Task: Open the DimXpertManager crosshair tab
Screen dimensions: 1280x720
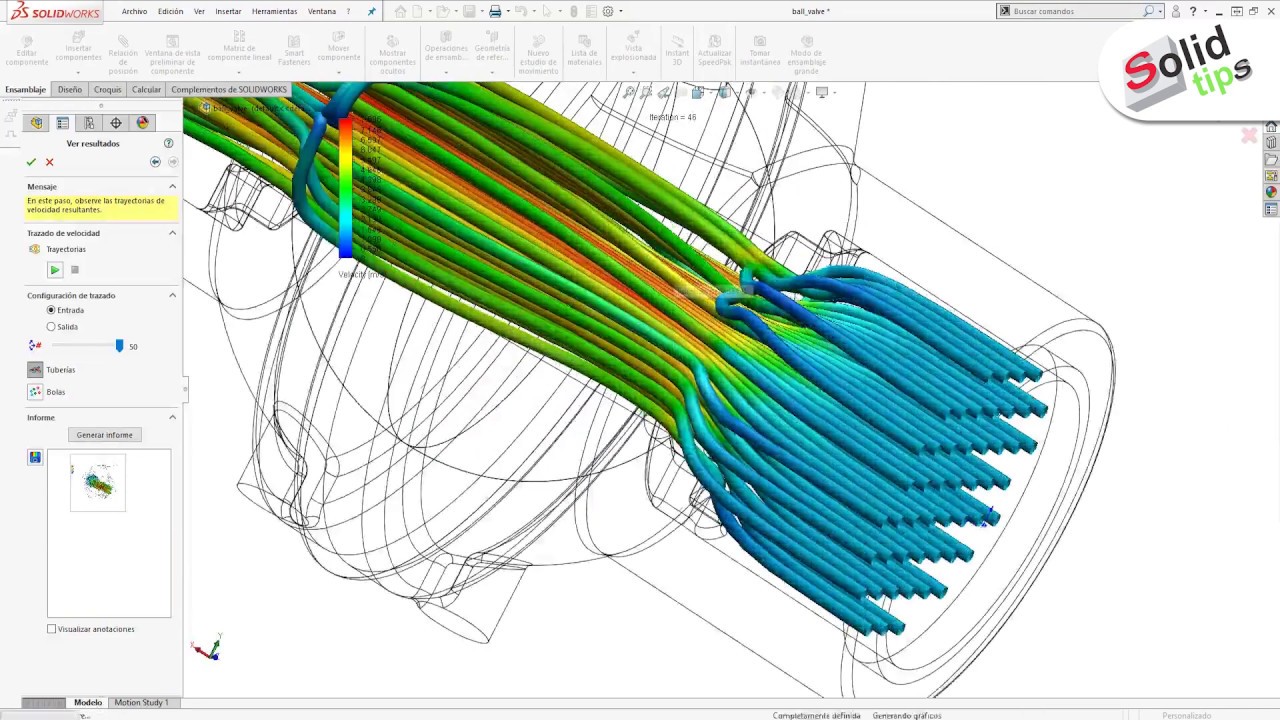Action: click(116, 123)
